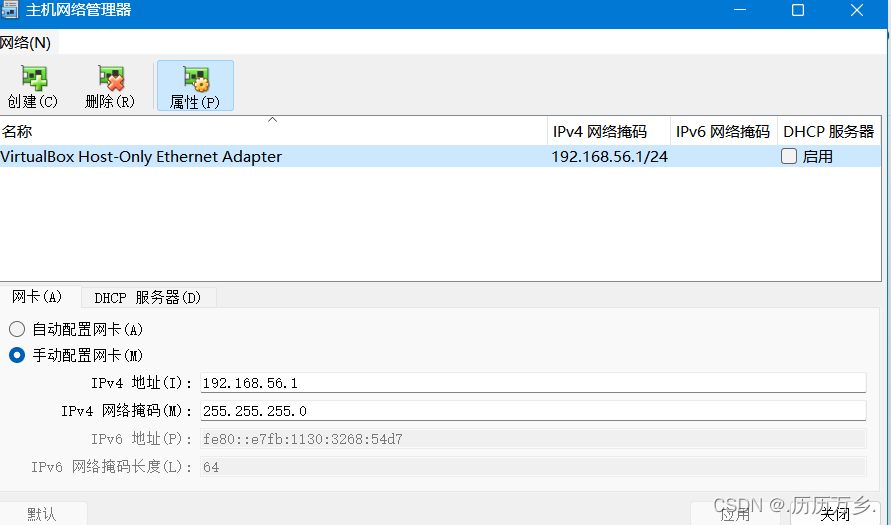
Task: Click the 关闭 close button
Action: pyautogui.click(x=835, y=514)
